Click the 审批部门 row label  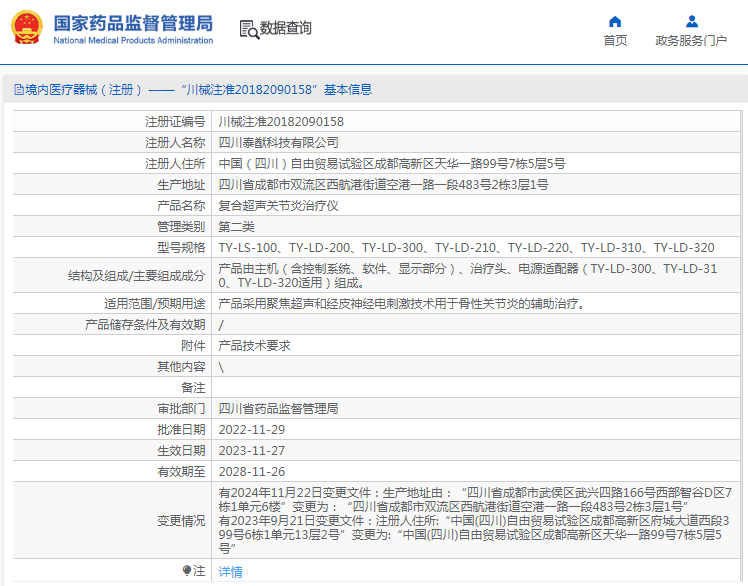coord(181,408)
